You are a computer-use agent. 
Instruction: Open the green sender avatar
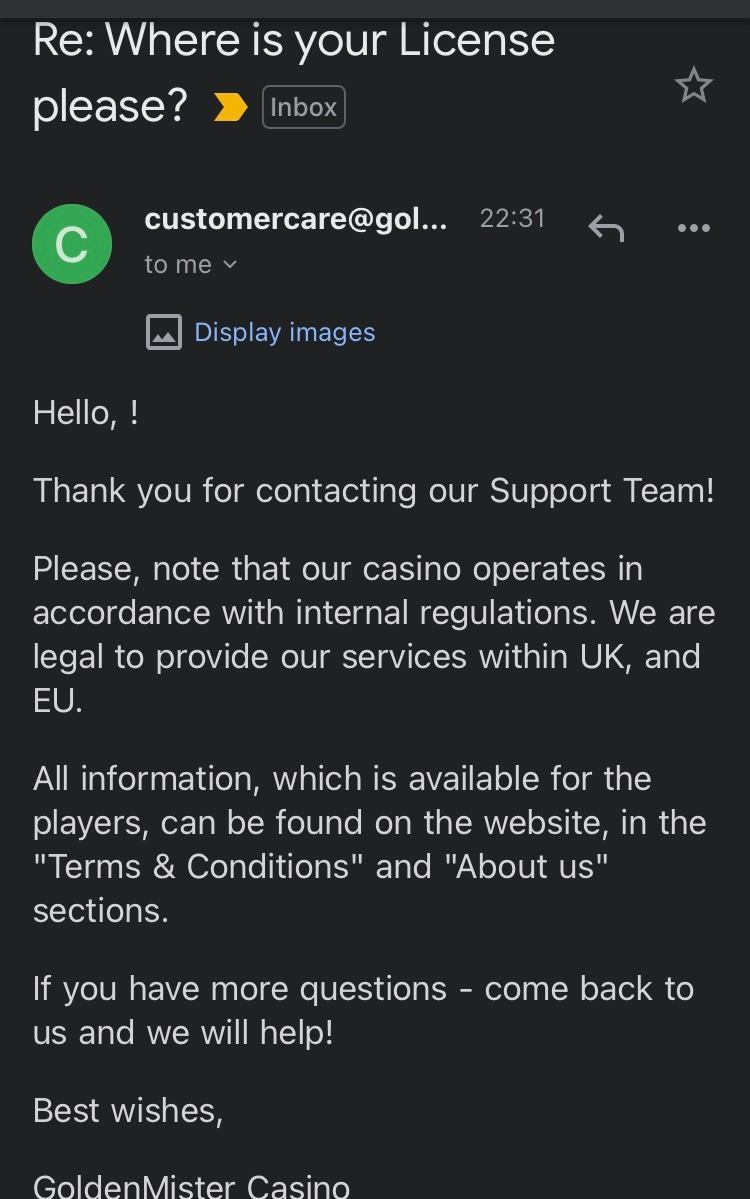72,244
